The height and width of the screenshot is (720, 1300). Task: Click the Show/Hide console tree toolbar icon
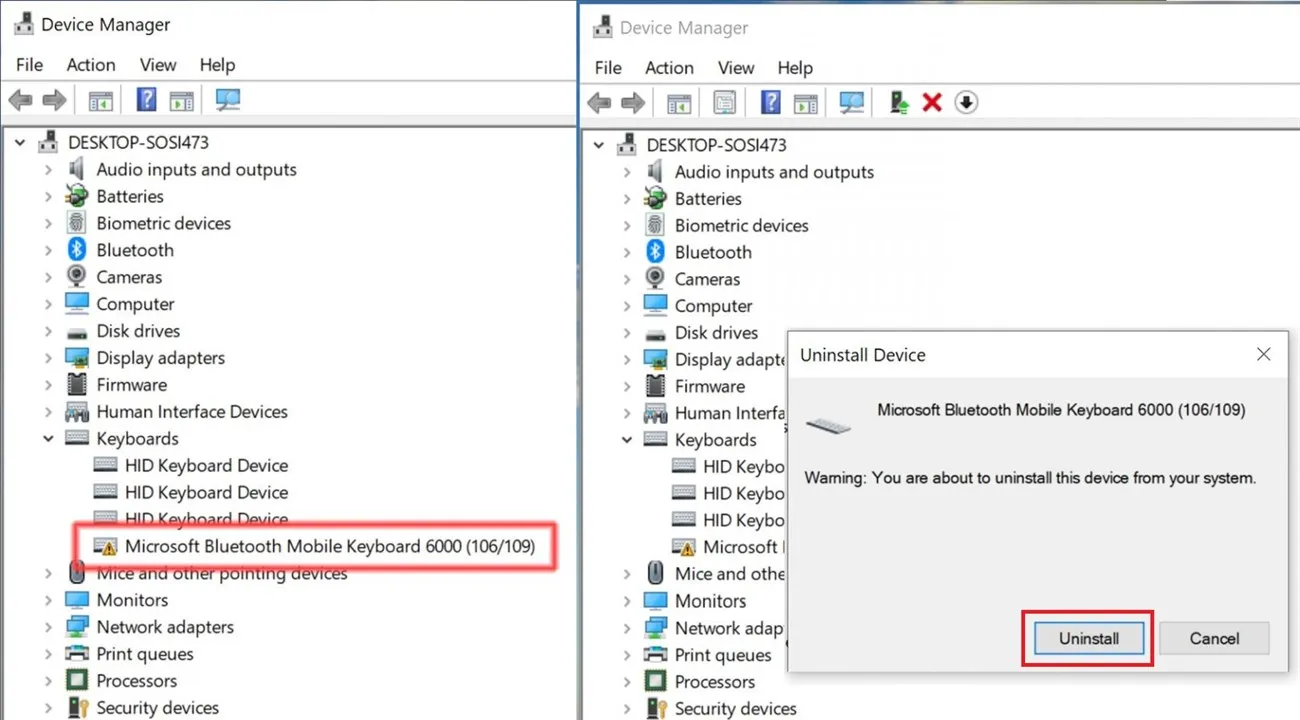tap(678, 101)
